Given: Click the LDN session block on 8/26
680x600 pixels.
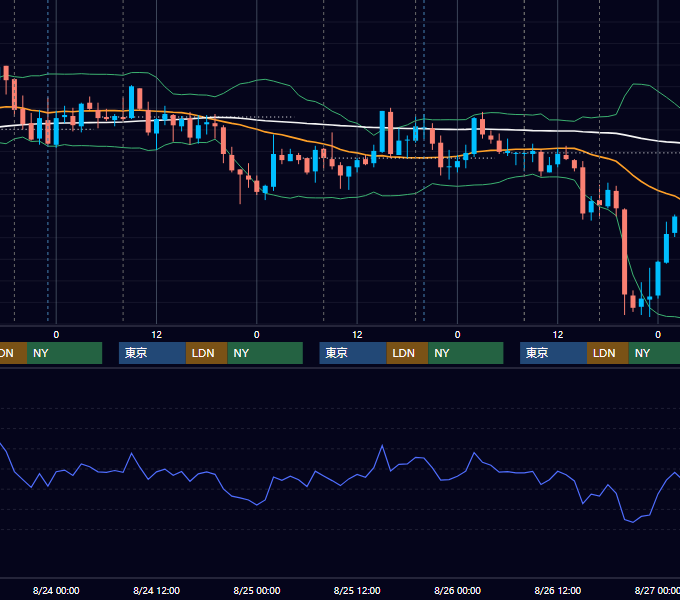Looking at the screenshot, I should pyautogui.click(x=608, y=353).
